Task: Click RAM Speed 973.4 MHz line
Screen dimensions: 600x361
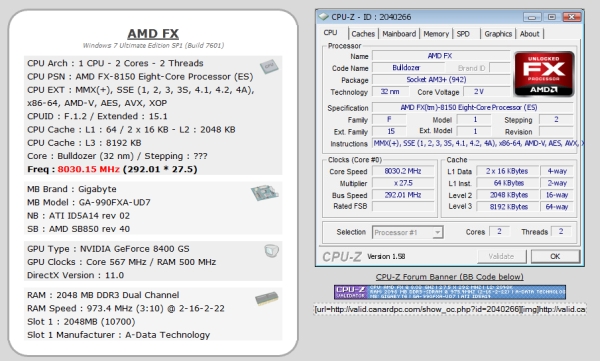Action: point(126,308)
